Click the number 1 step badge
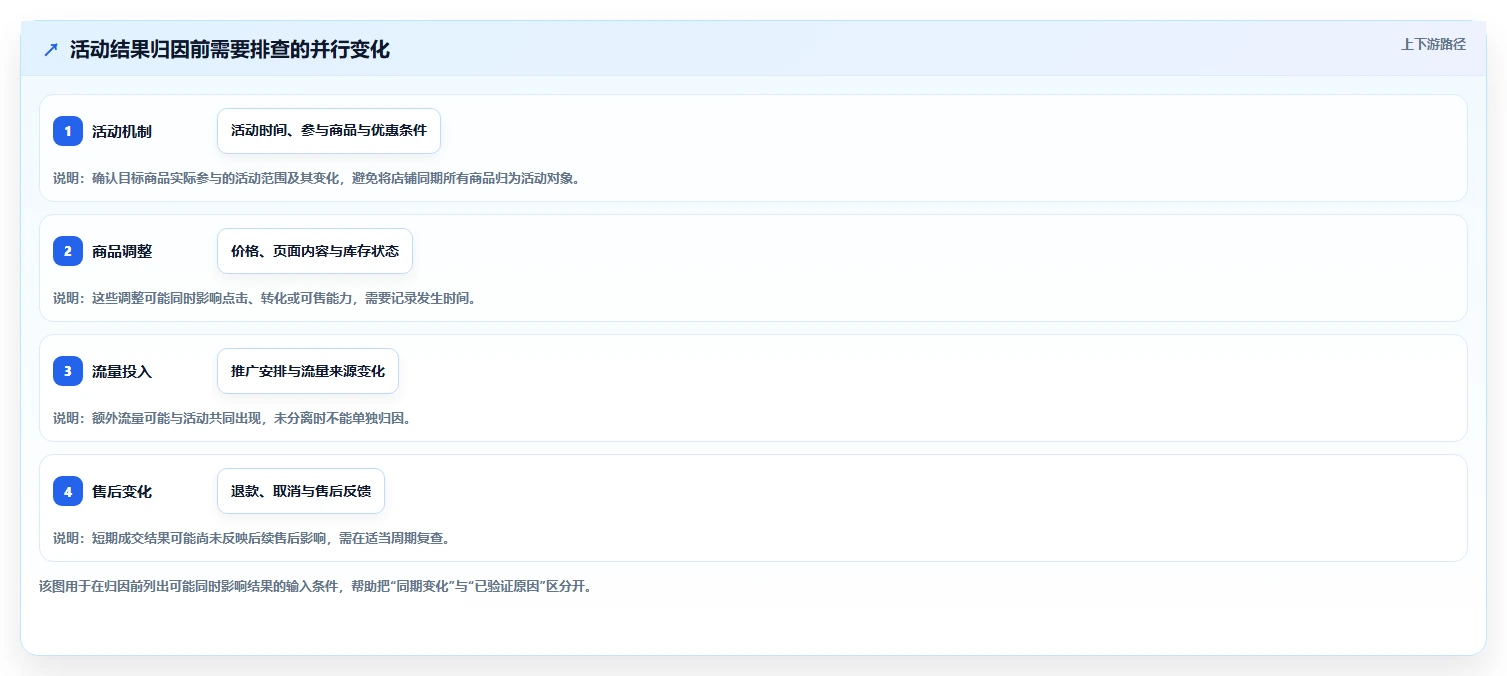Image resolution: width=1507 pixels, height=676 pixels. [x=68, y=131]
